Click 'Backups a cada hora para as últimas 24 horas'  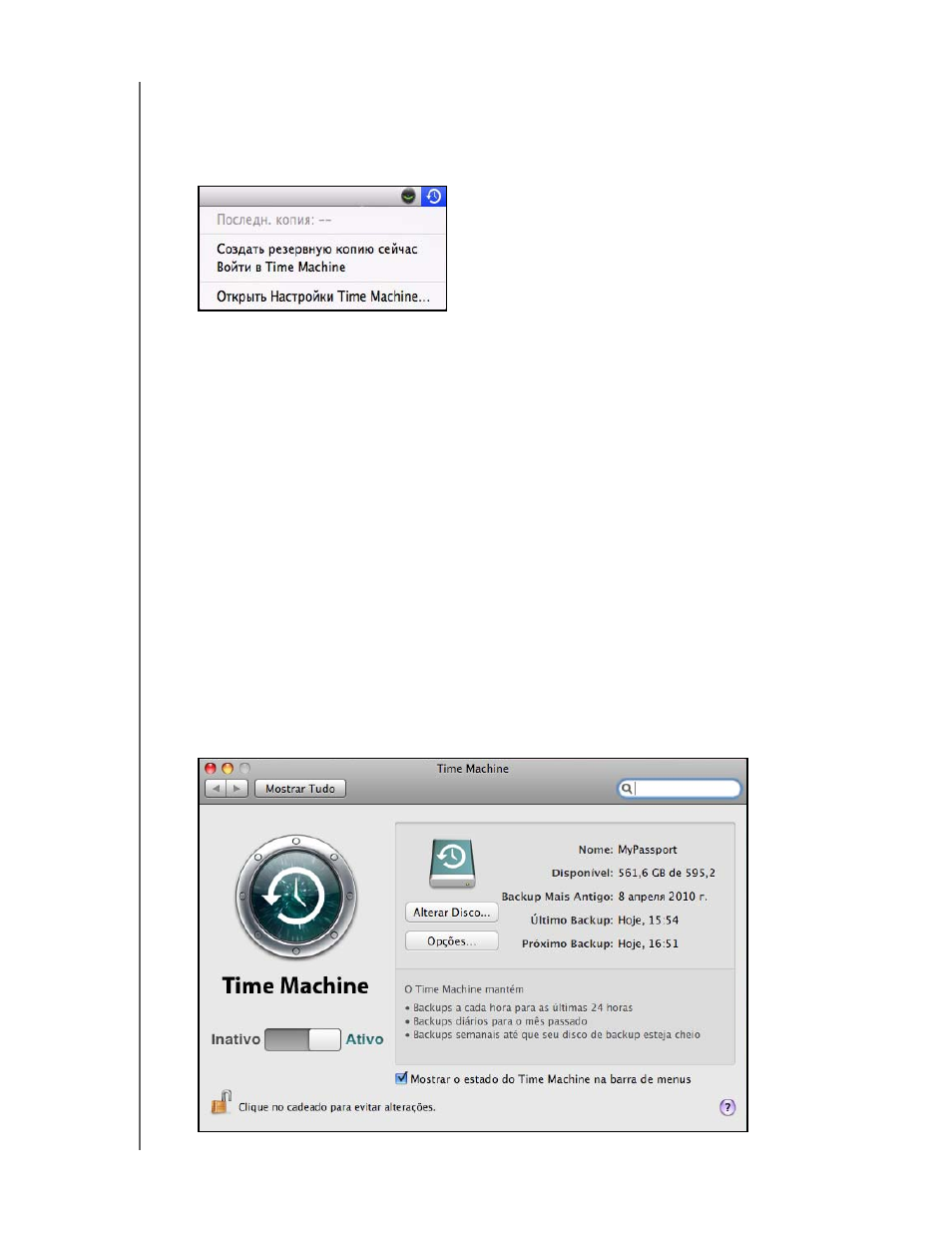(x=523, y=1007)
